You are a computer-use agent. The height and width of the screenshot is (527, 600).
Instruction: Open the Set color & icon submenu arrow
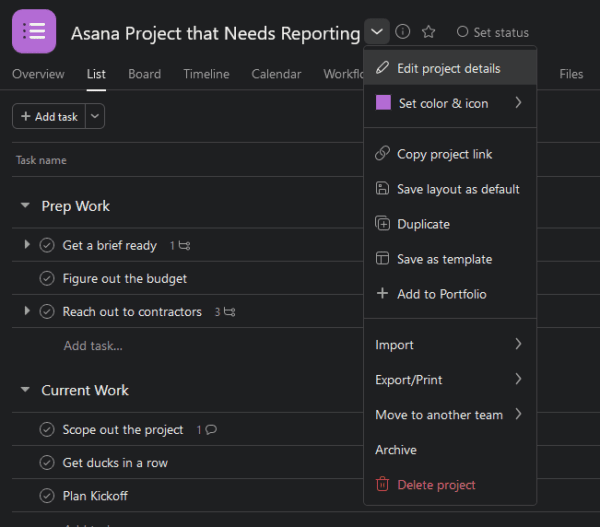click(x=518, y=103)
